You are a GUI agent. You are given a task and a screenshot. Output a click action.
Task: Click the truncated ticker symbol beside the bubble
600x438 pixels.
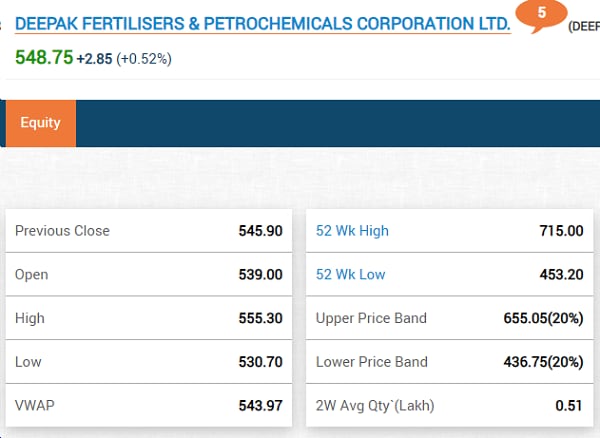click(x=584, y=27)
